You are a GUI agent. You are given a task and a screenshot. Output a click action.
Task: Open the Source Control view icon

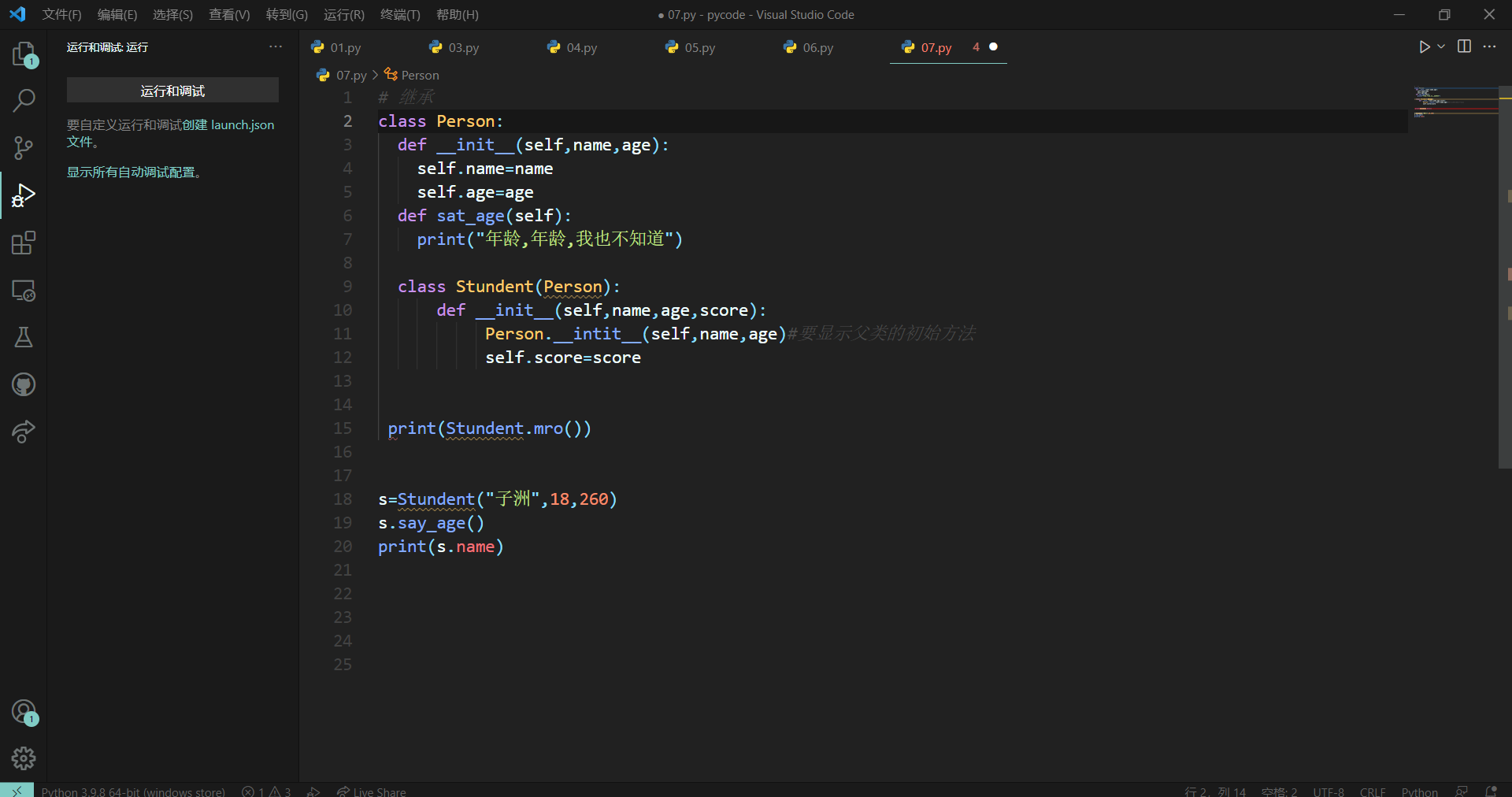pyautogui.click(x=24, y=147)
